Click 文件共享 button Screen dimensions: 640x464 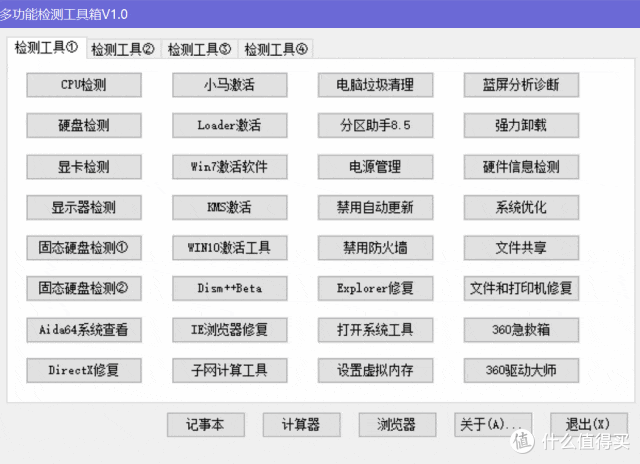point(521,248)
